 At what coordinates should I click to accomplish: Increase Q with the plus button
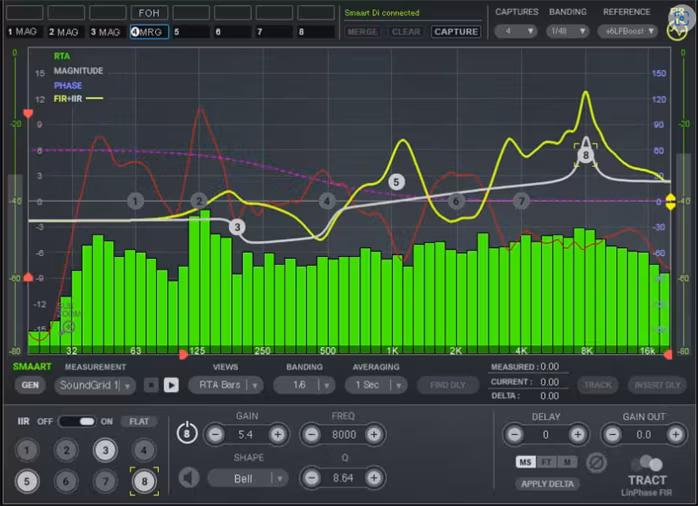pyautogui.click(x=374, y=478)
